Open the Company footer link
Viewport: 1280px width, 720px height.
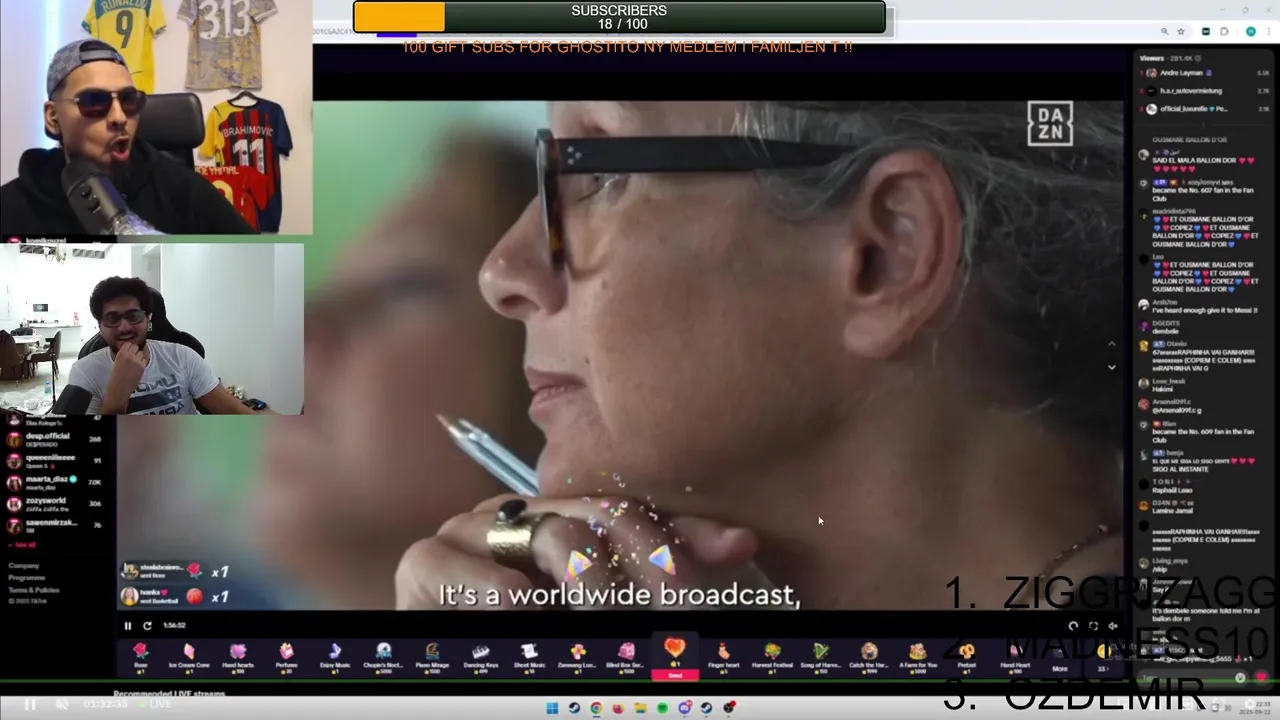tap(24, 566)
